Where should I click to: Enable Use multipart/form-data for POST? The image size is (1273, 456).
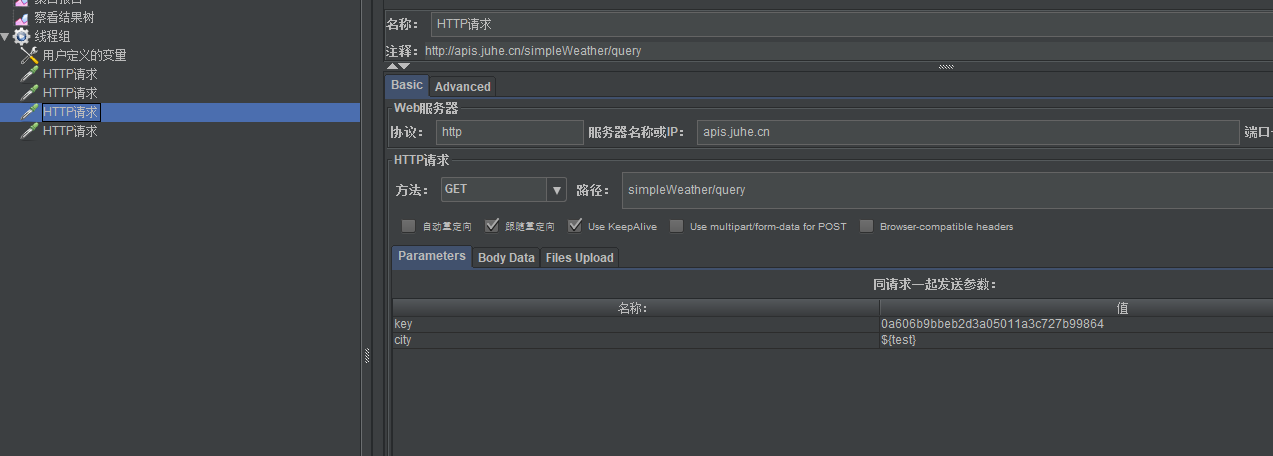(x=676, y=226)
